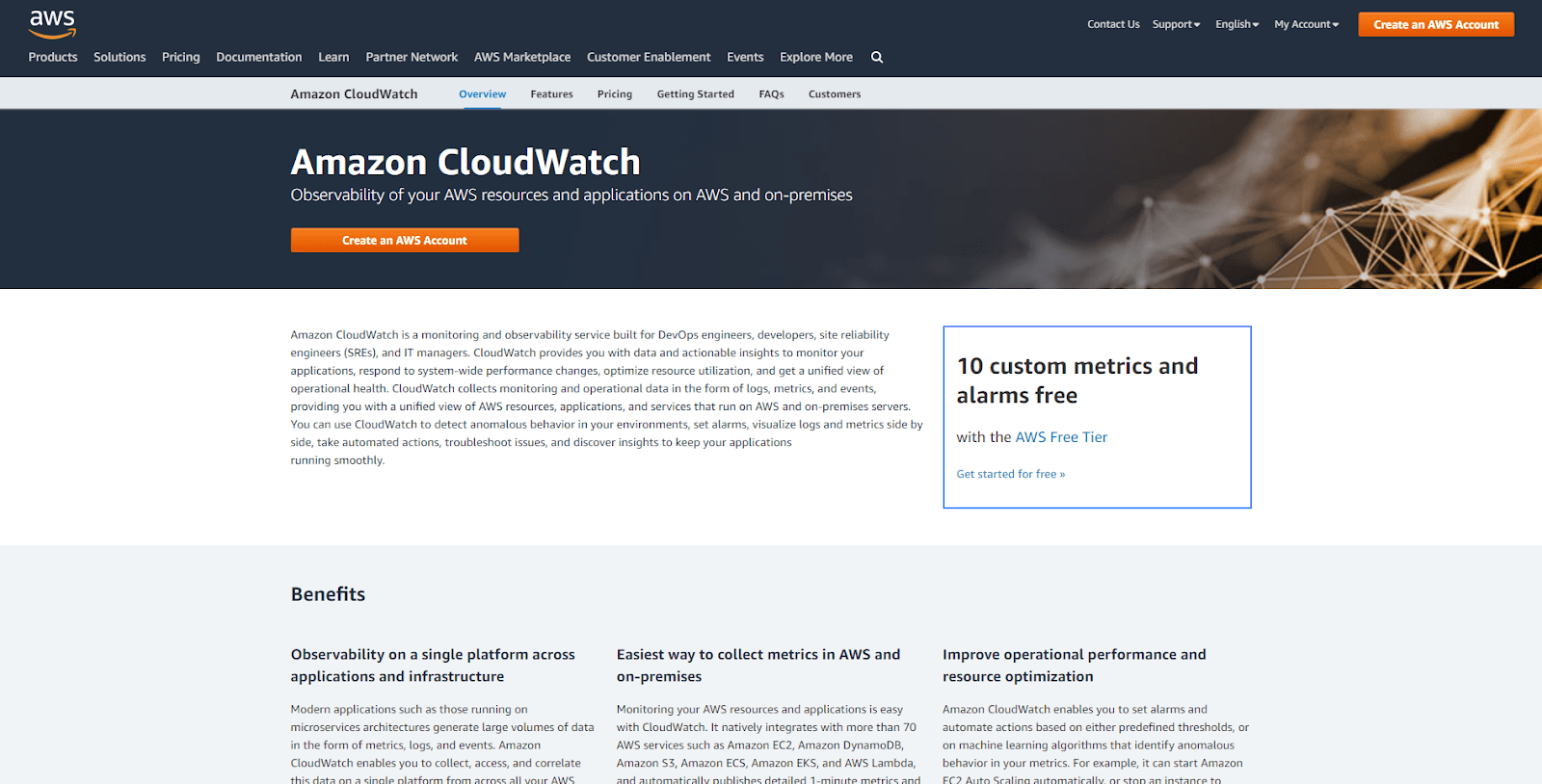Screen dimensions: 1542x784
Task: Go to the Getting Started tab
Action: tap(696, 93)
